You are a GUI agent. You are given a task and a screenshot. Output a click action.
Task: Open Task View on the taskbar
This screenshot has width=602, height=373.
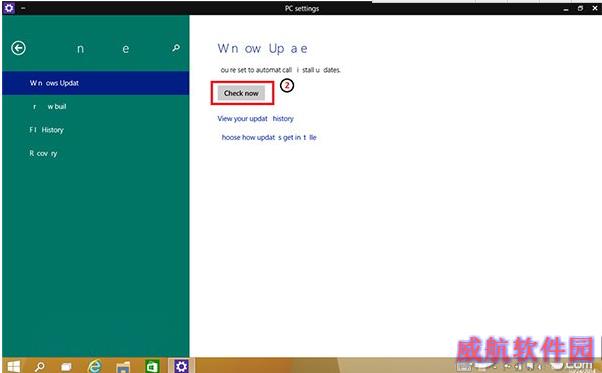coord(66,367)
